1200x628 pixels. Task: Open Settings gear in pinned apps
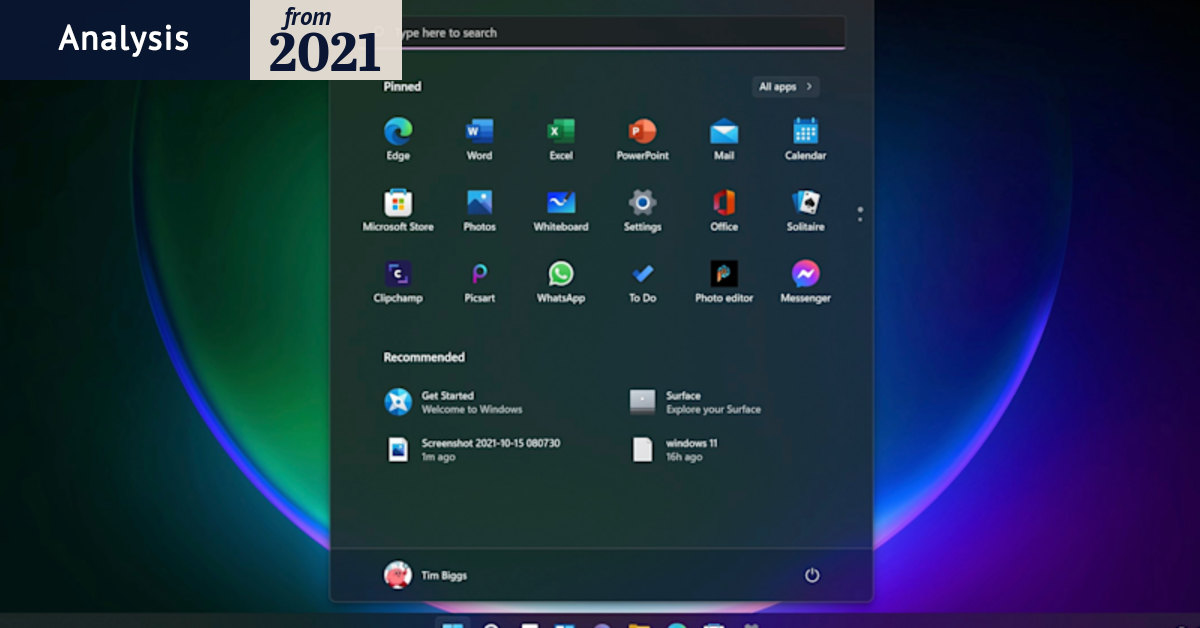tap(642, 210)
